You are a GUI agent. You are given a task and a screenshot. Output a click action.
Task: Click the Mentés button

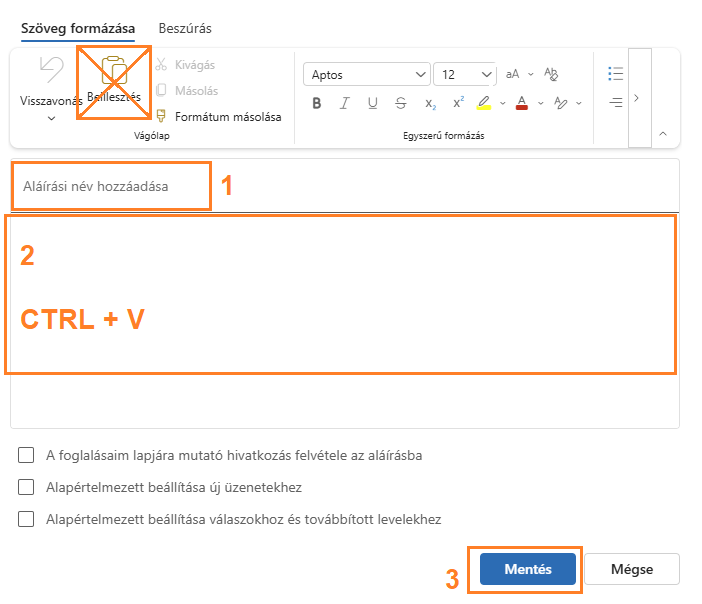coord(528,569)
